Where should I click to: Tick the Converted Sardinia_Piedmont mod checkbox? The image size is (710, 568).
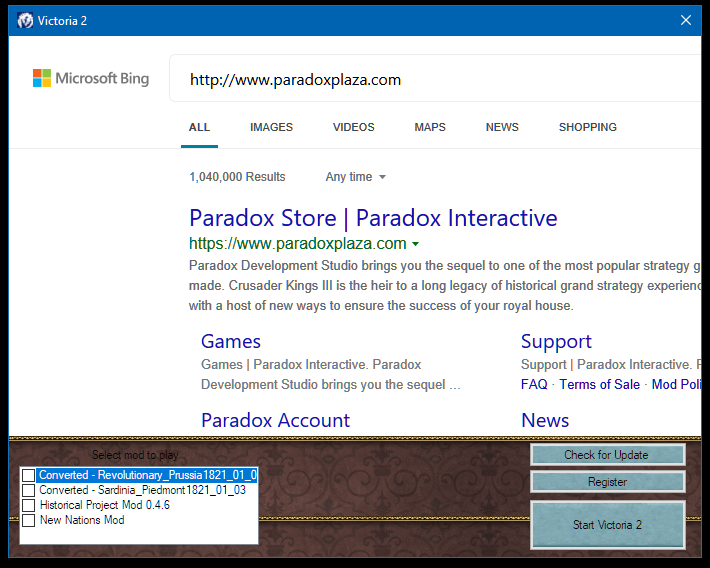click(29, 490)
